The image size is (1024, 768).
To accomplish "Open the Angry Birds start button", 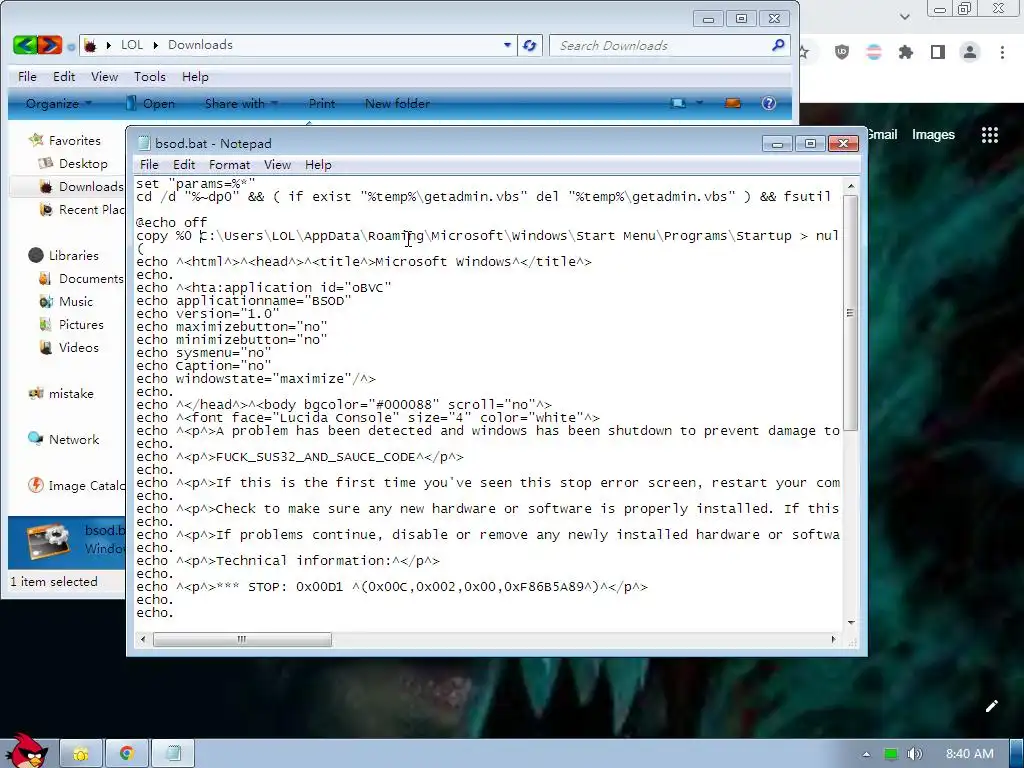I will [x=25, y=750].
